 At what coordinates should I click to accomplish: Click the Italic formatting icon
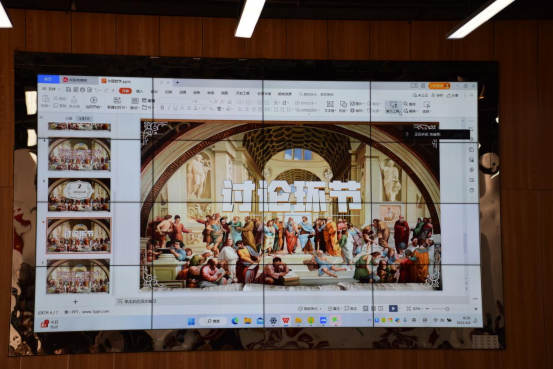click(x=169, y=108)
